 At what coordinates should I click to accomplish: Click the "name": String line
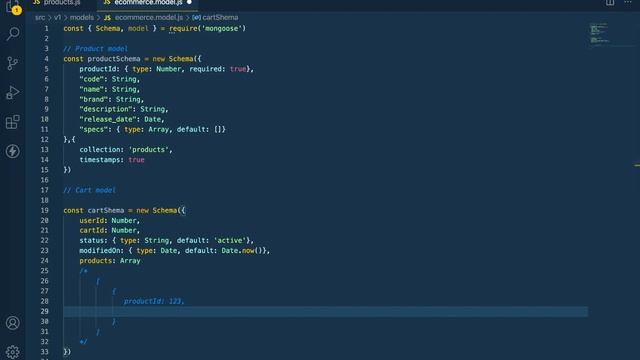coord(109,89)
